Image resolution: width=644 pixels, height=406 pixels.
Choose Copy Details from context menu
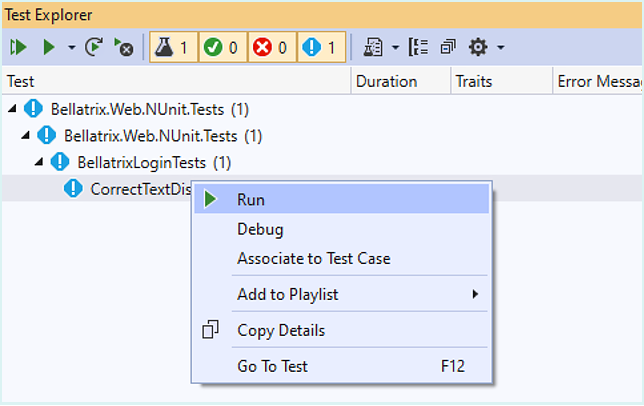(342, 330)
